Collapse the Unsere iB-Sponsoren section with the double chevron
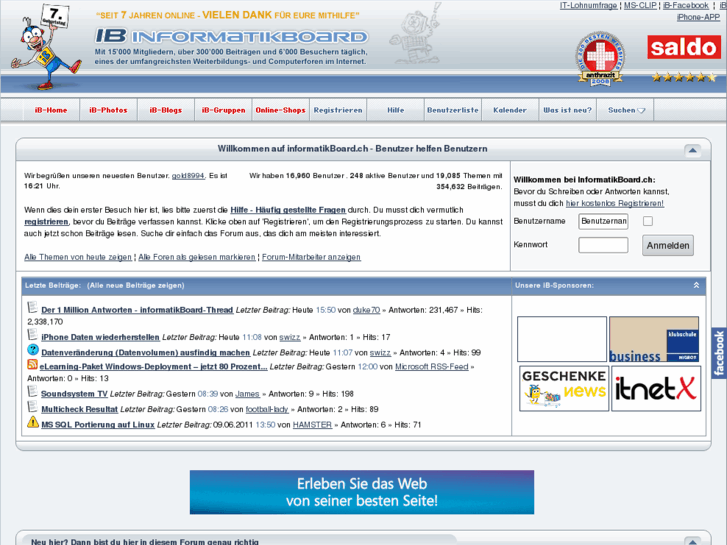 click(696, 285)
